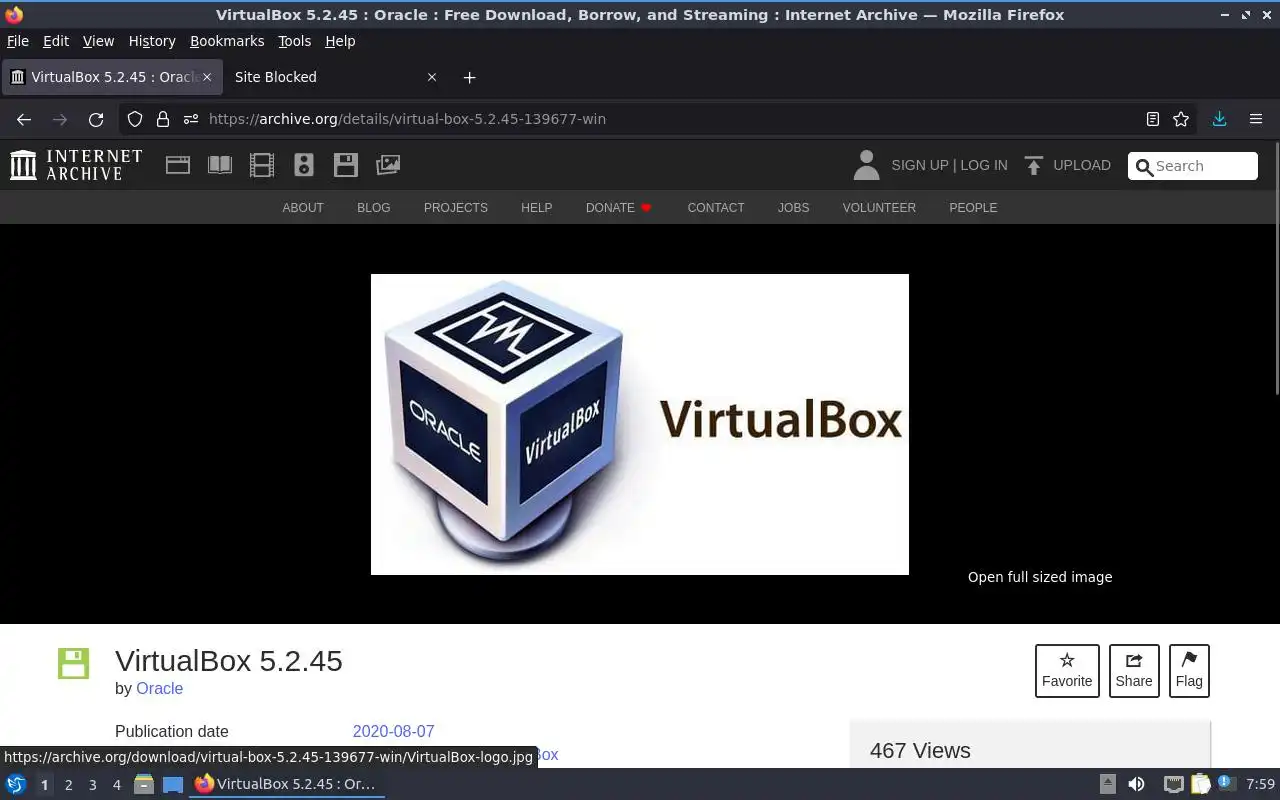Open tracking protection shield icon
The height and width of the screenshot is (800, 1280).
coord(135,119)
